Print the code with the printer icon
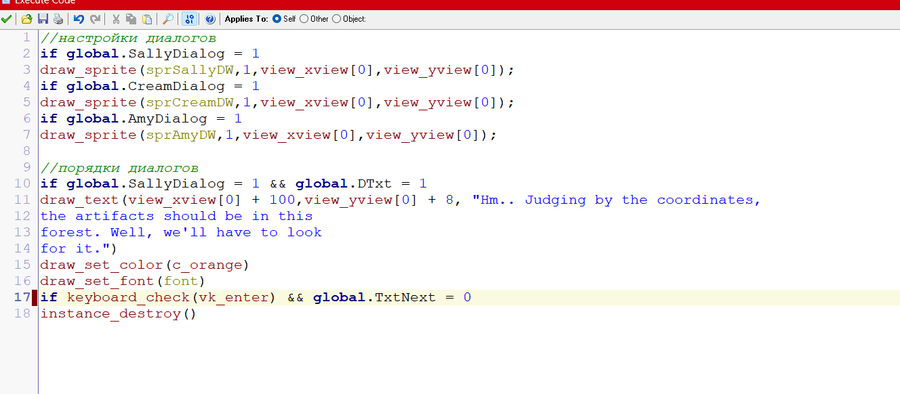Image resolution: width=900 pixels, height=394 pixels. pos(58,19)
